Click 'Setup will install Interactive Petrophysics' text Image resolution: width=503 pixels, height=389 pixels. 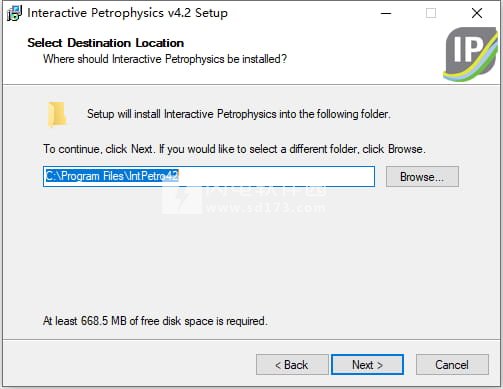click(x=239, y=114)
